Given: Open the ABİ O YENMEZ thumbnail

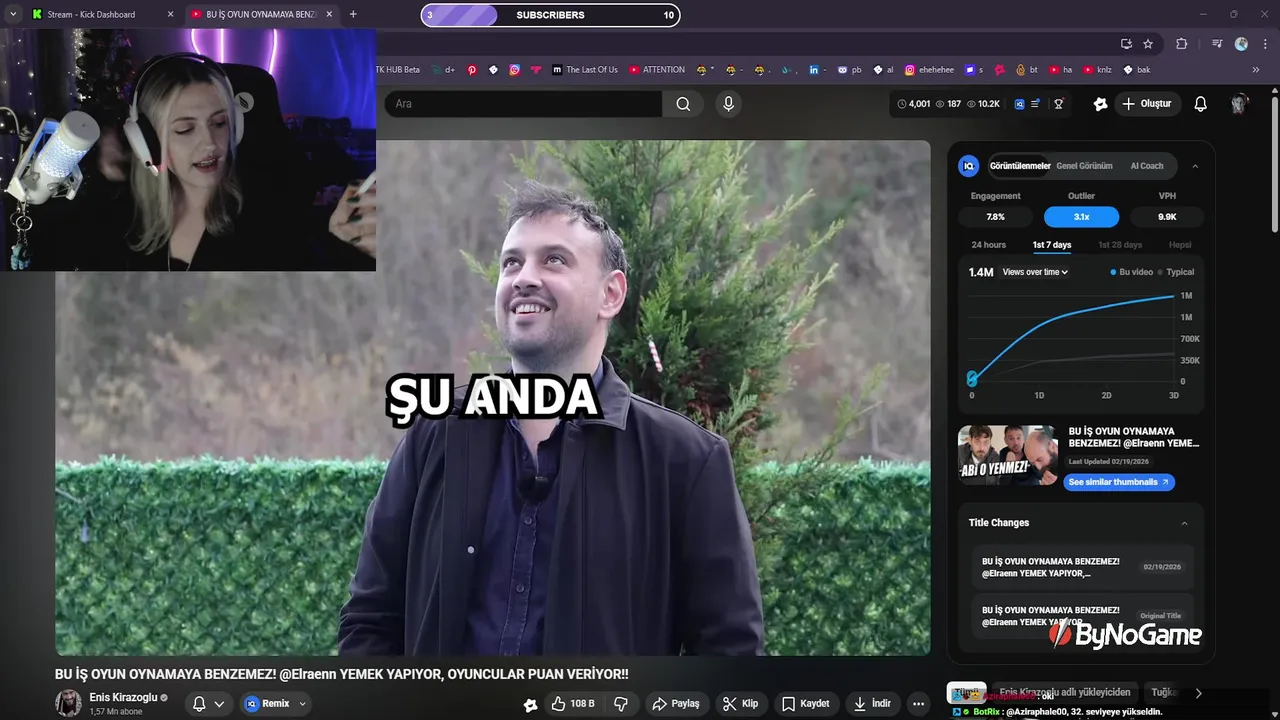Looking at the screenshot, I should click(1008, 455).
